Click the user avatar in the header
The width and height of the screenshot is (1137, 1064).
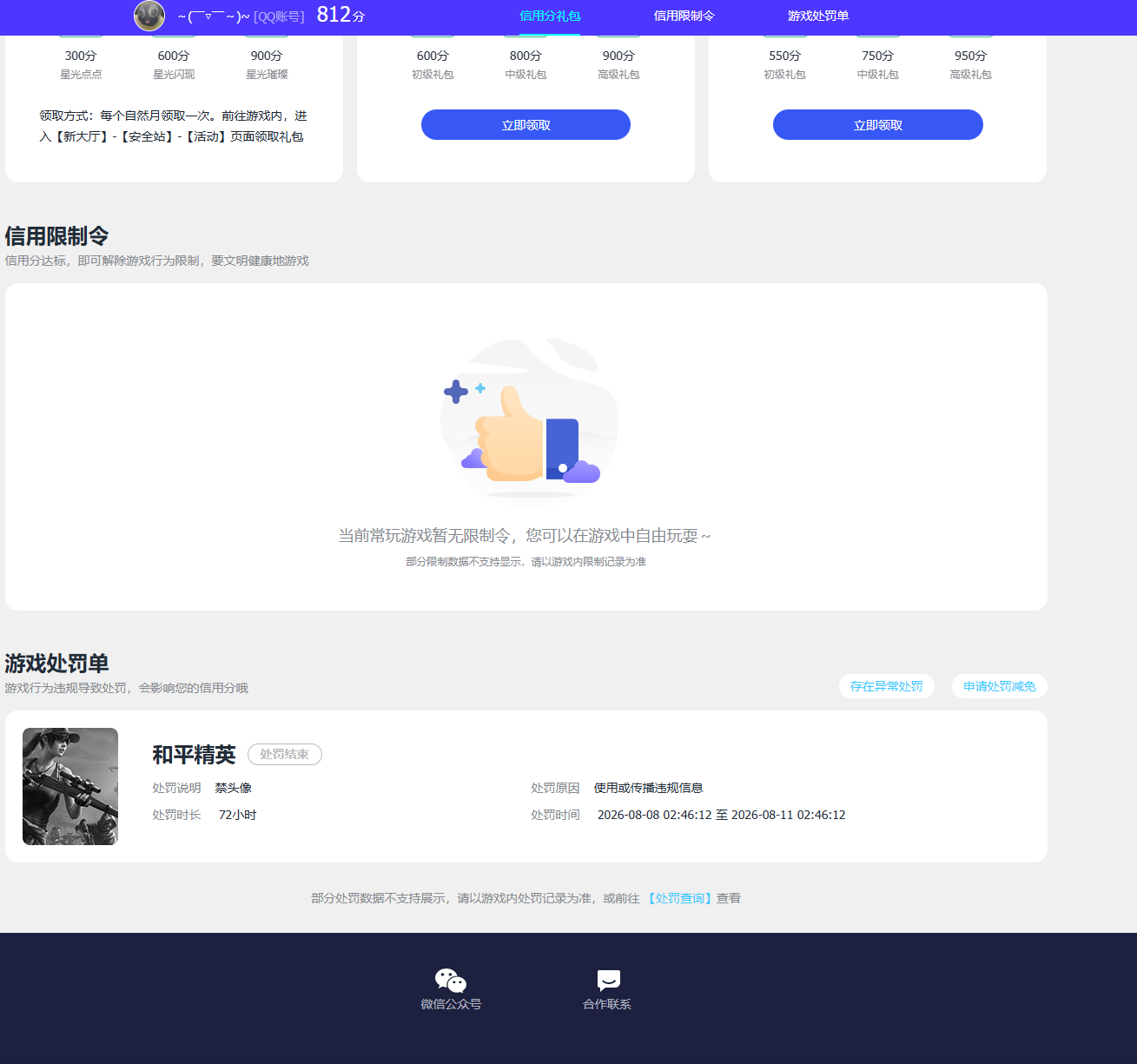(x=149, y=16)
